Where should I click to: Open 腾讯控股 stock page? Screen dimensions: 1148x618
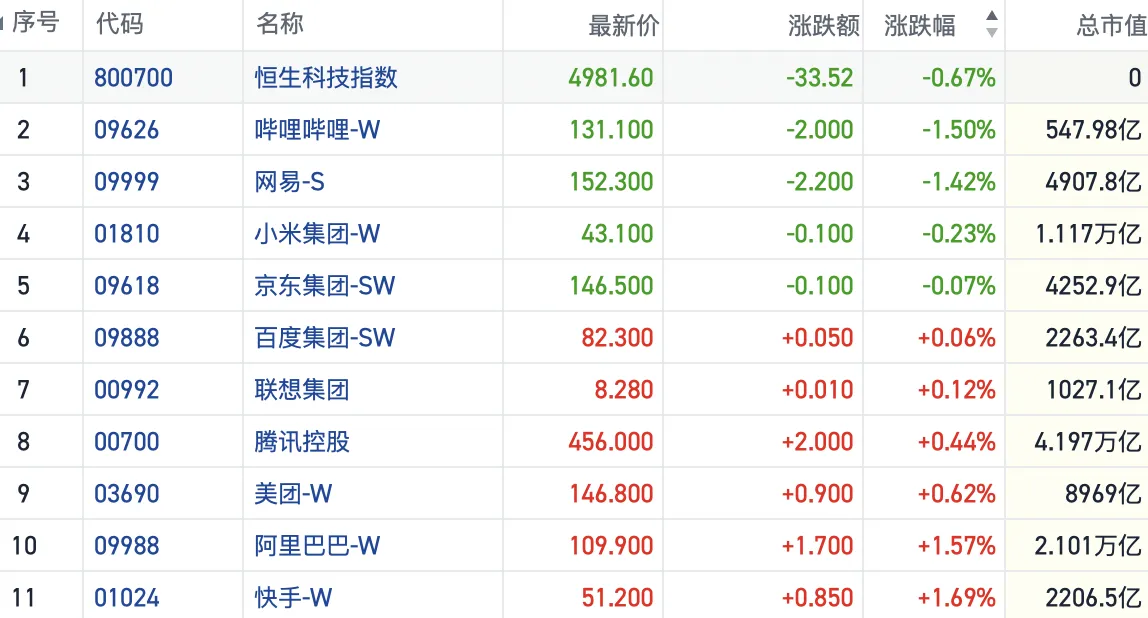click(x=302, y=442)
